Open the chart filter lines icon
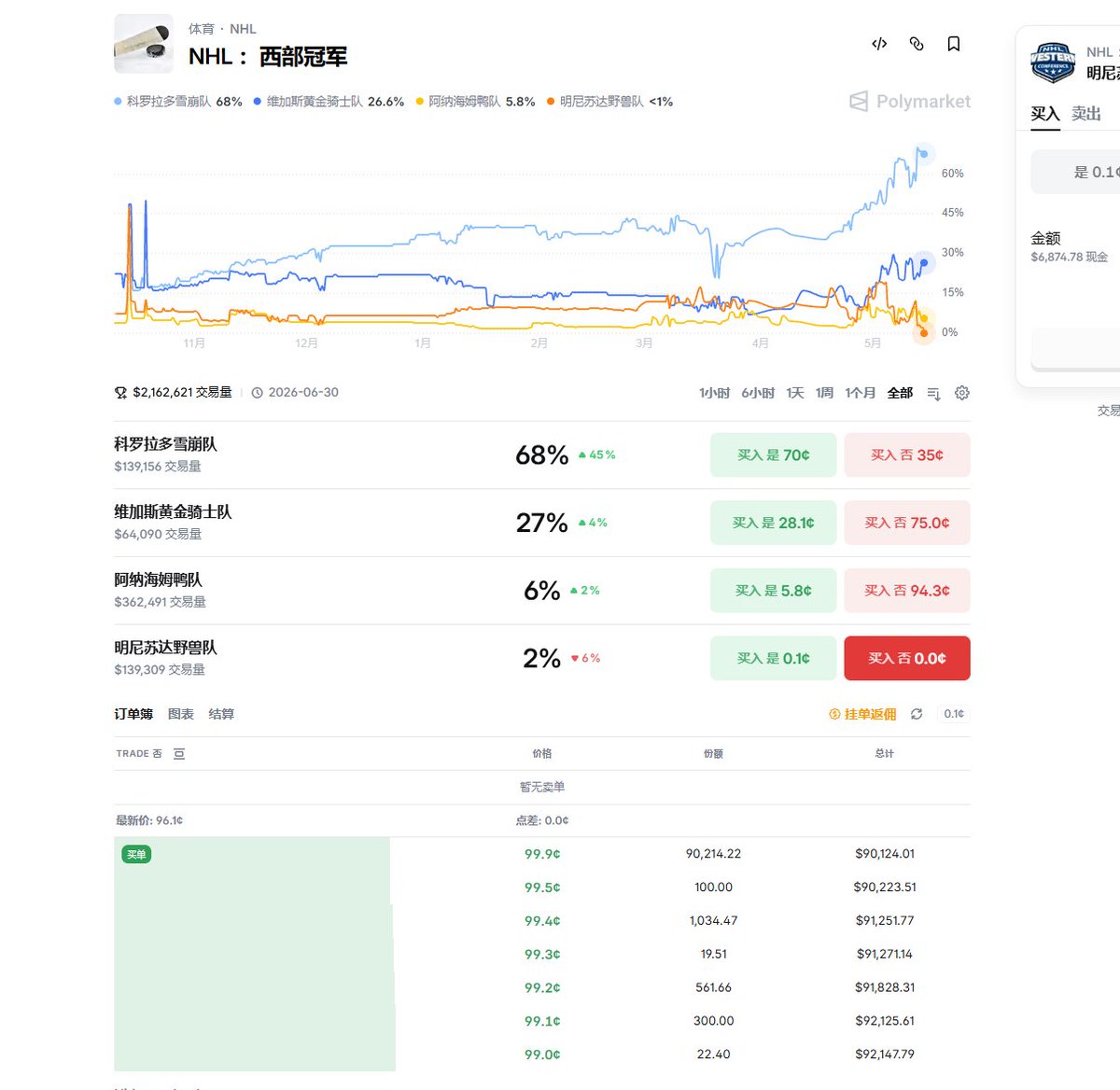The image size is (1120, 1090). [933, 394]
